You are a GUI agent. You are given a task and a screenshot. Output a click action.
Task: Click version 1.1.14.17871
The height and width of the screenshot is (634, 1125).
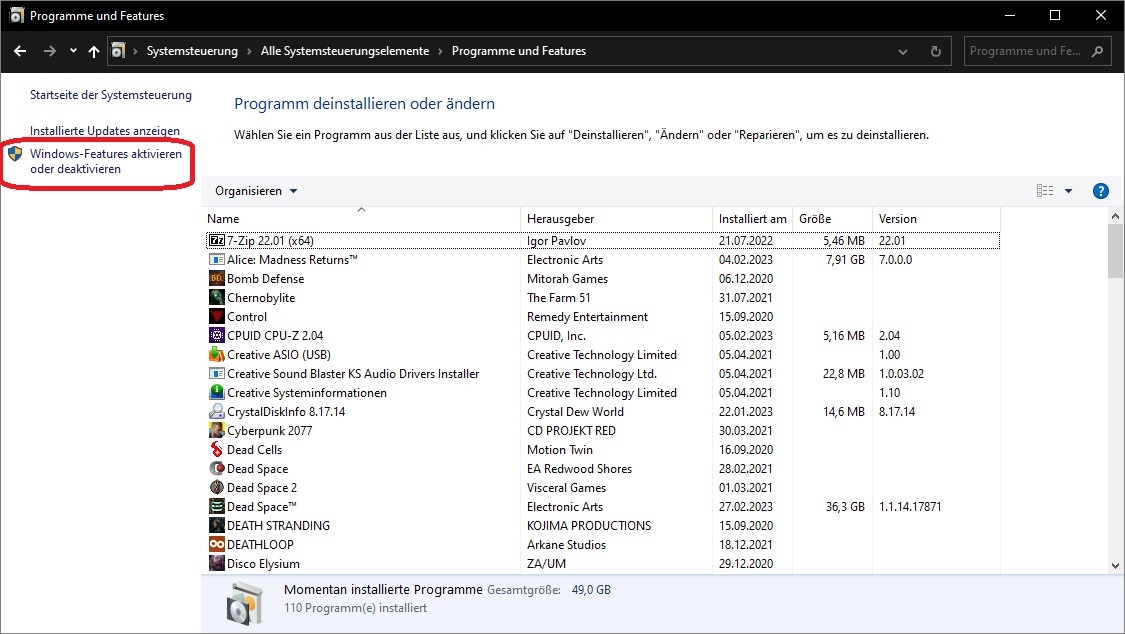pyautogui.click(x=910, y=506)
